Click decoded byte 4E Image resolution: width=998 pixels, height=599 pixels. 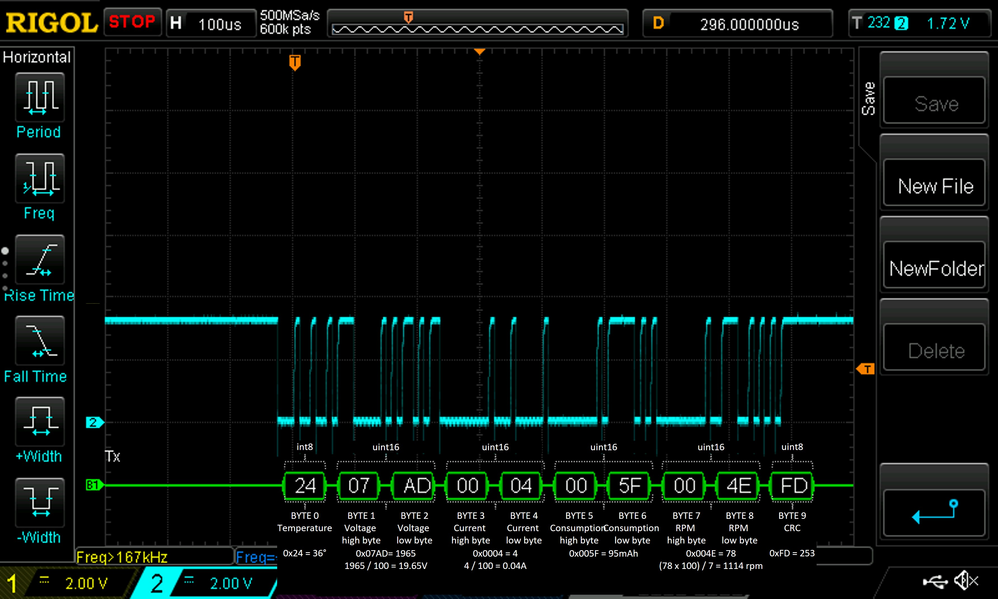point(738,486)
